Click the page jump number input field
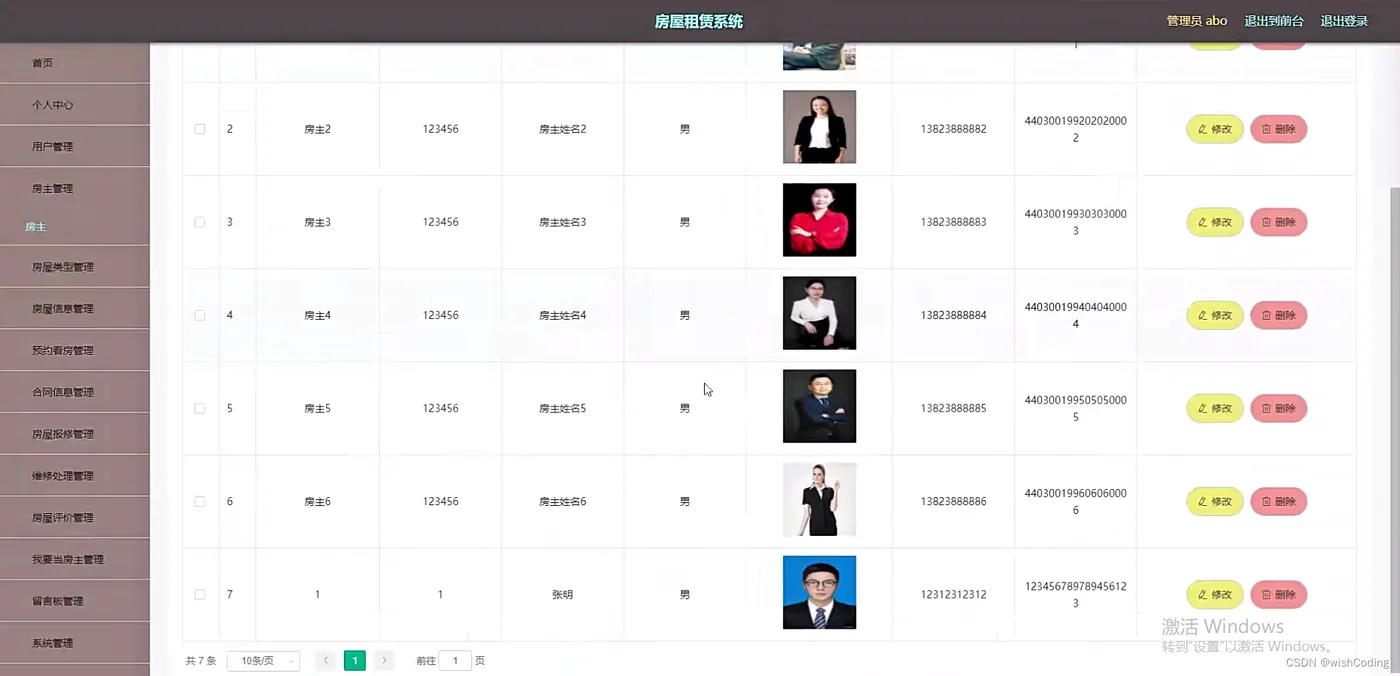This screenshot has width=1400, height=676. pos(455,661)
